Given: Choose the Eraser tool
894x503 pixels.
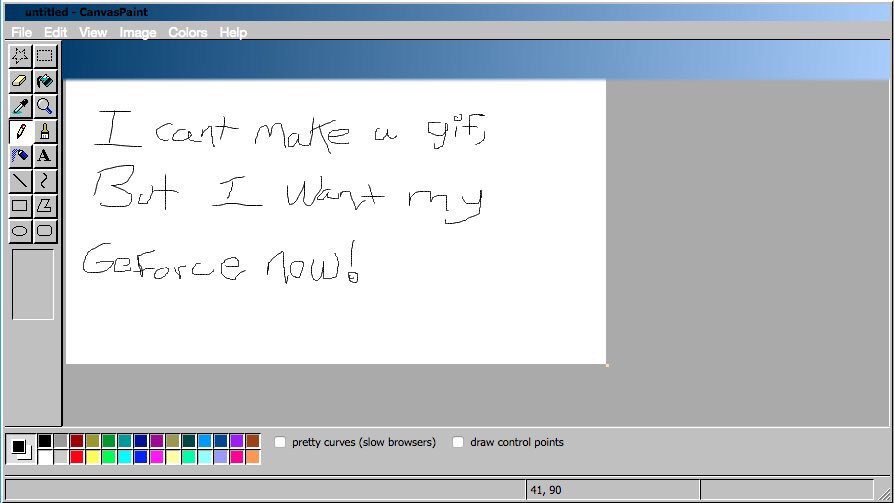Looking at the screenshot, I should click(20, 81).
